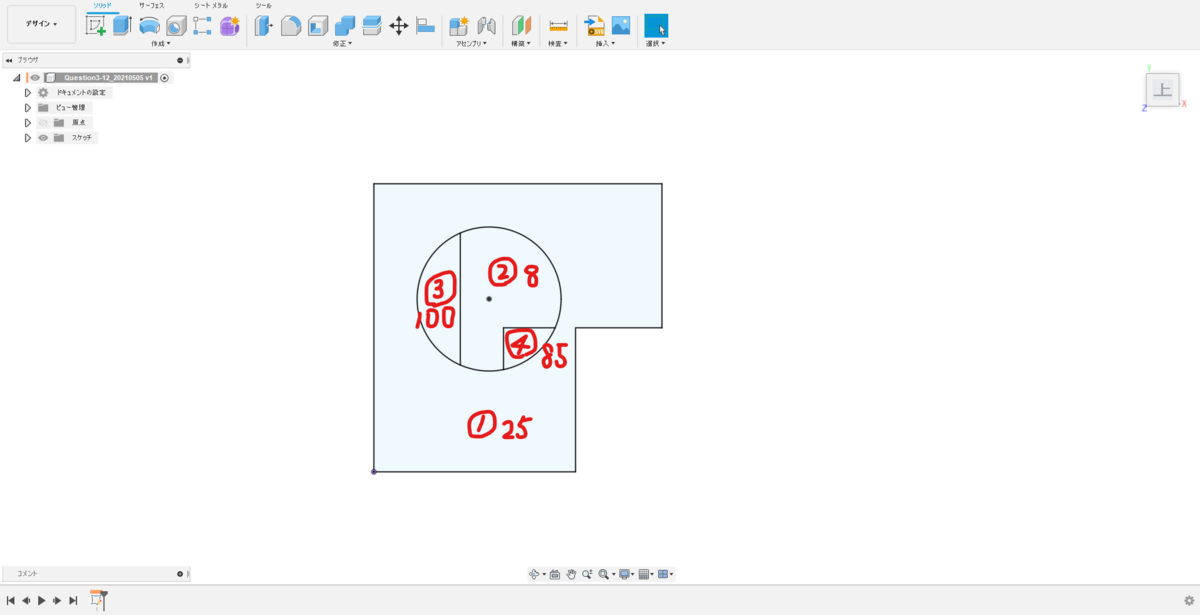Jump to timeline end
Screen dimensions: 1200x615
73,600
